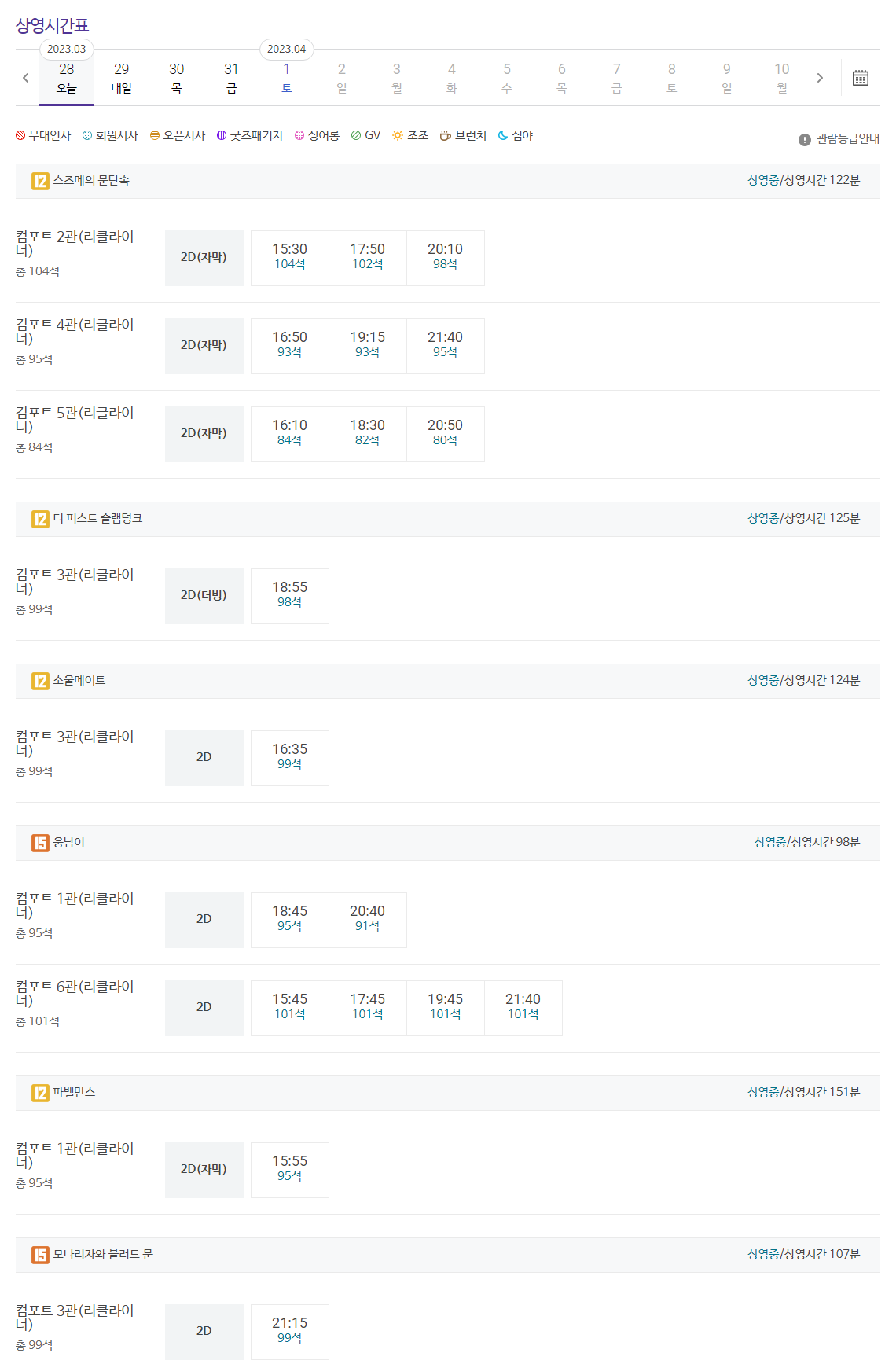Click the 웅남이 movie title
This screenshot has width=896, height=1364.
tap(69, 843)
